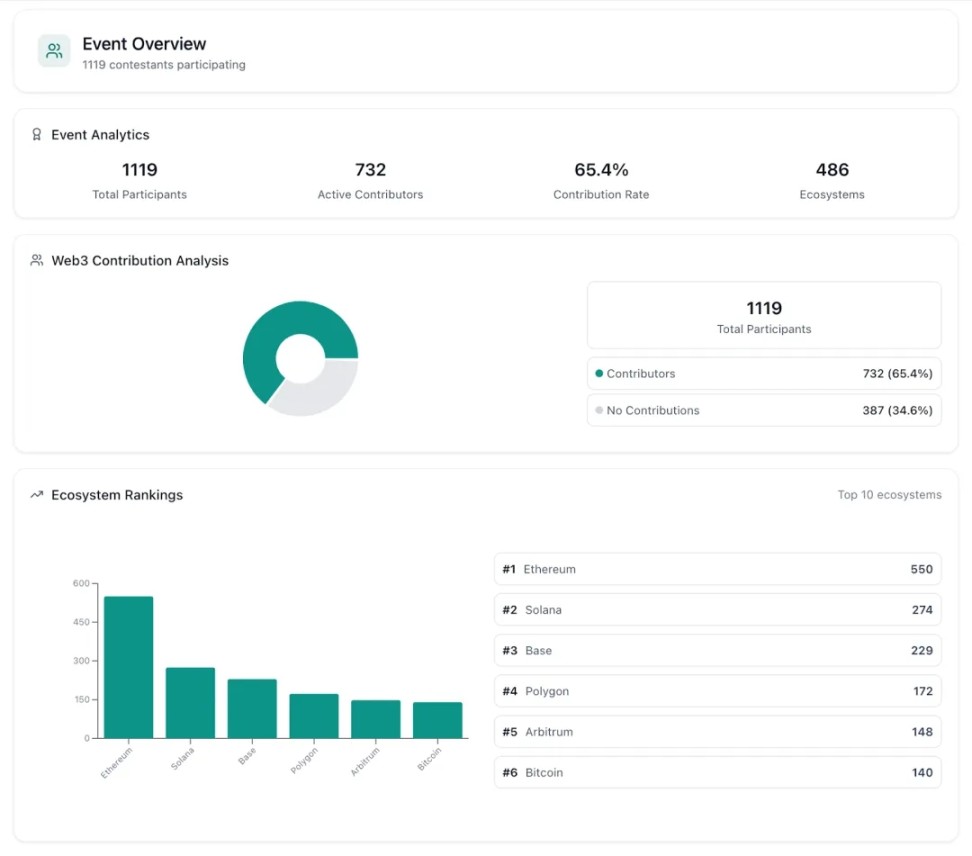The width and height of the screenshot is (972, 856).
Task: Click the Ethereum bar in the chart
Action: tap(129, 667)
